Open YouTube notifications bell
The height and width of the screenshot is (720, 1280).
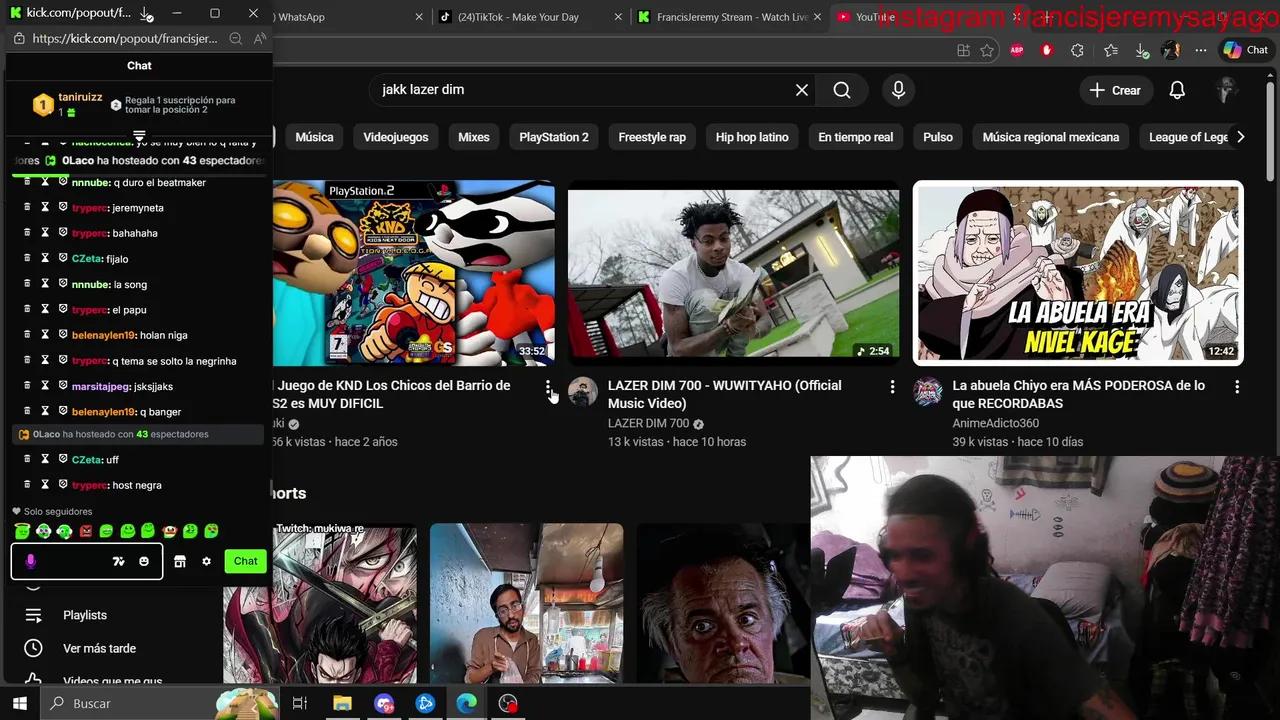(x=1177, y=90)
